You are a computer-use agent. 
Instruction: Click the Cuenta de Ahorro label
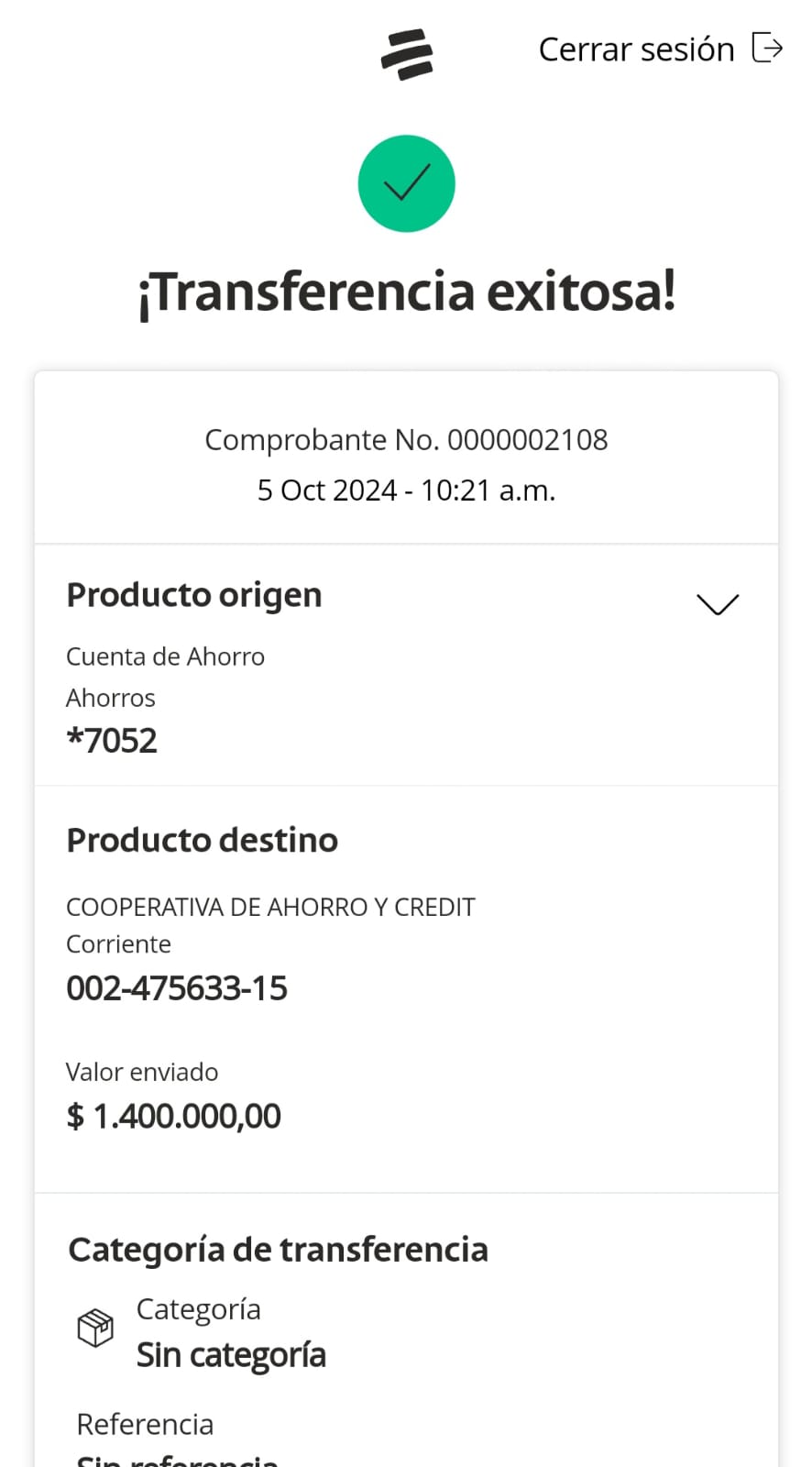pos(165,656)
